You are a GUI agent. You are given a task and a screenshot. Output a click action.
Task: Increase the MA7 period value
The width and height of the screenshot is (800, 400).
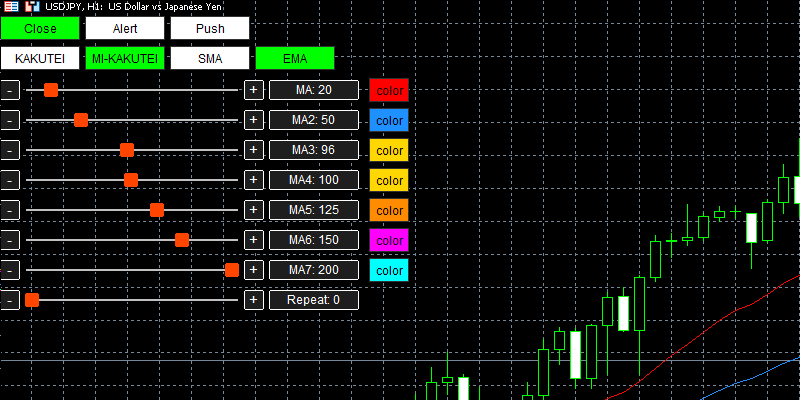(254, 270)
